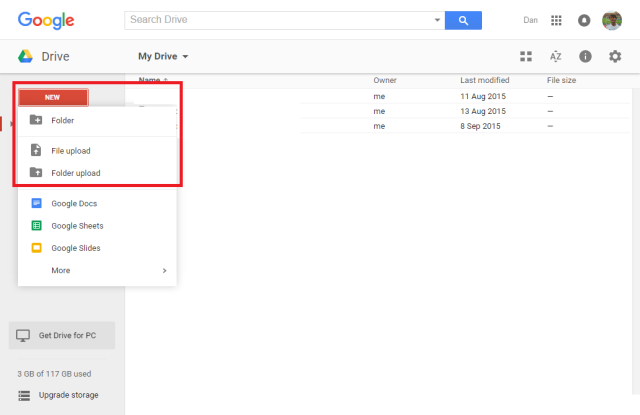Open the Google apps grid
The height and width of the screenshot is (415, 640).
[556, 20]
